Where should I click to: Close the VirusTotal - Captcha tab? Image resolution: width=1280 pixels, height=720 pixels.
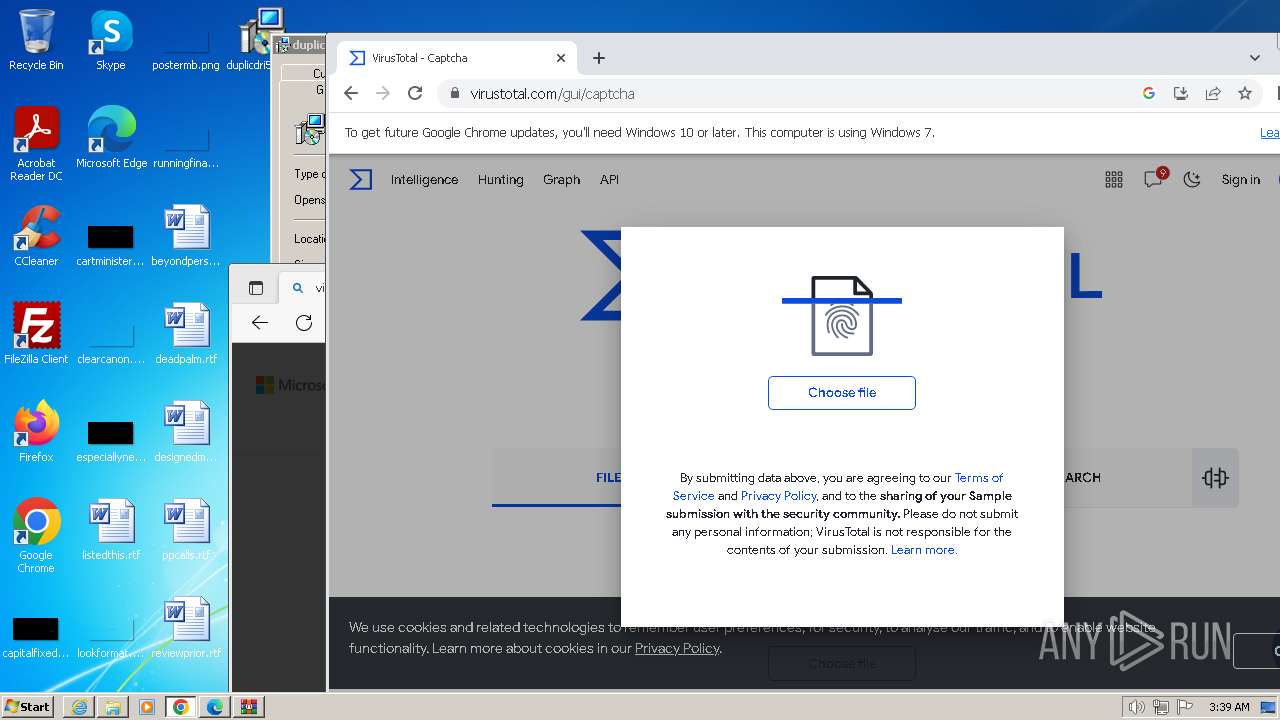click(561, 58)
